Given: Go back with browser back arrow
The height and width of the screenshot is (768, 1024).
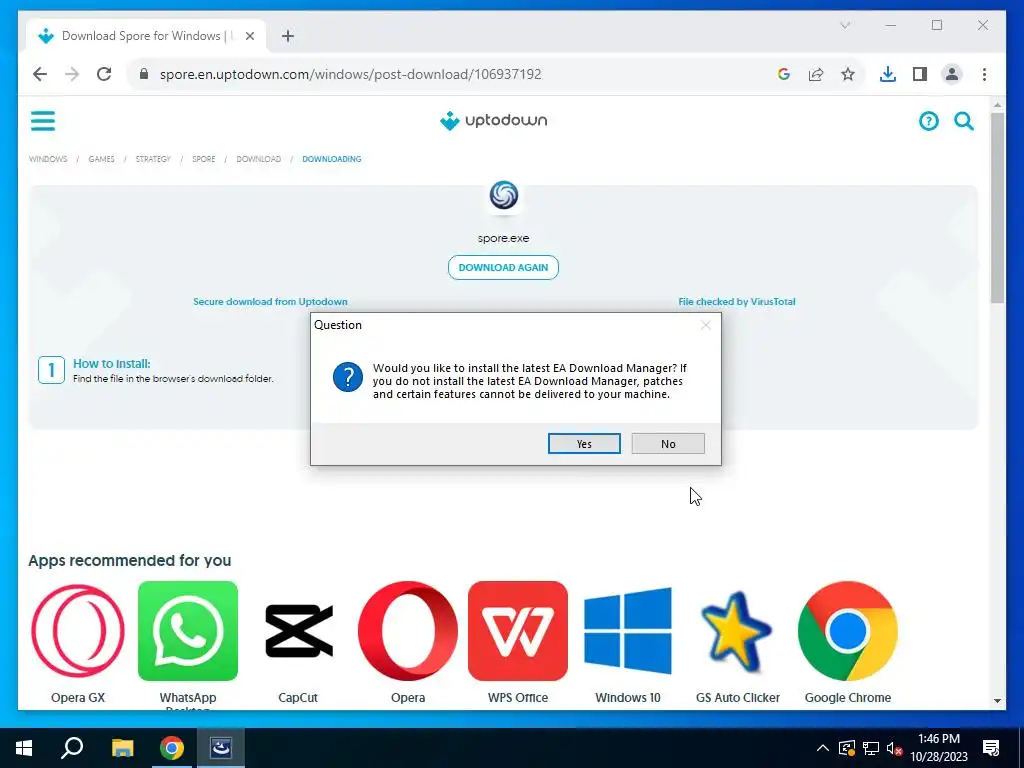Looking at the screenshot, I should click(40, 74).
